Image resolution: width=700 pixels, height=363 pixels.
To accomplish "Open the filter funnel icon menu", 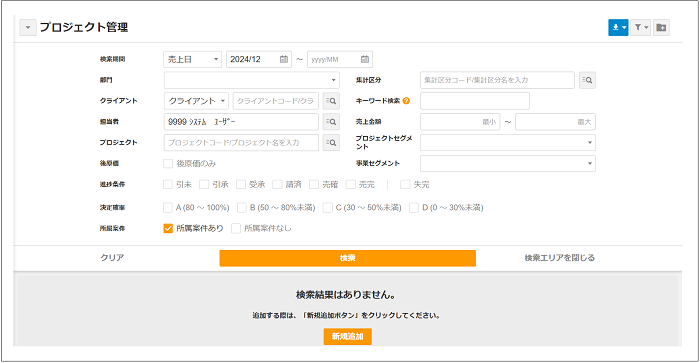I will (x=641, y=27).
